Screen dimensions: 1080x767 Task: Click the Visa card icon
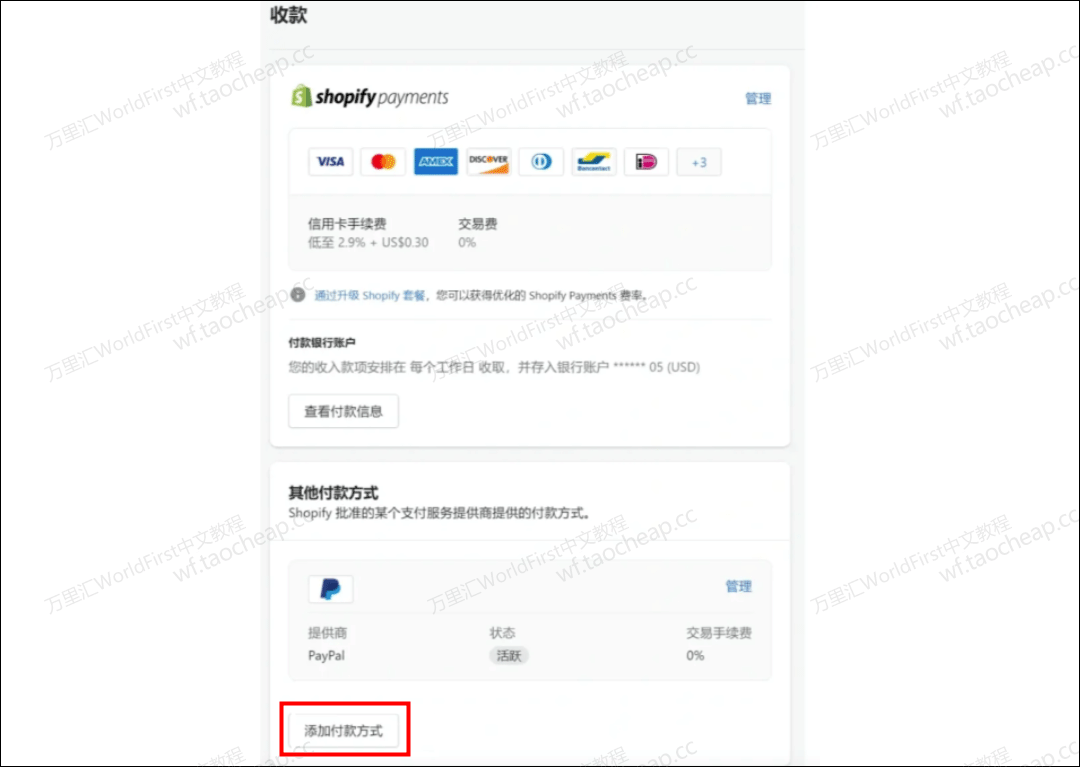tap(331, 162)
